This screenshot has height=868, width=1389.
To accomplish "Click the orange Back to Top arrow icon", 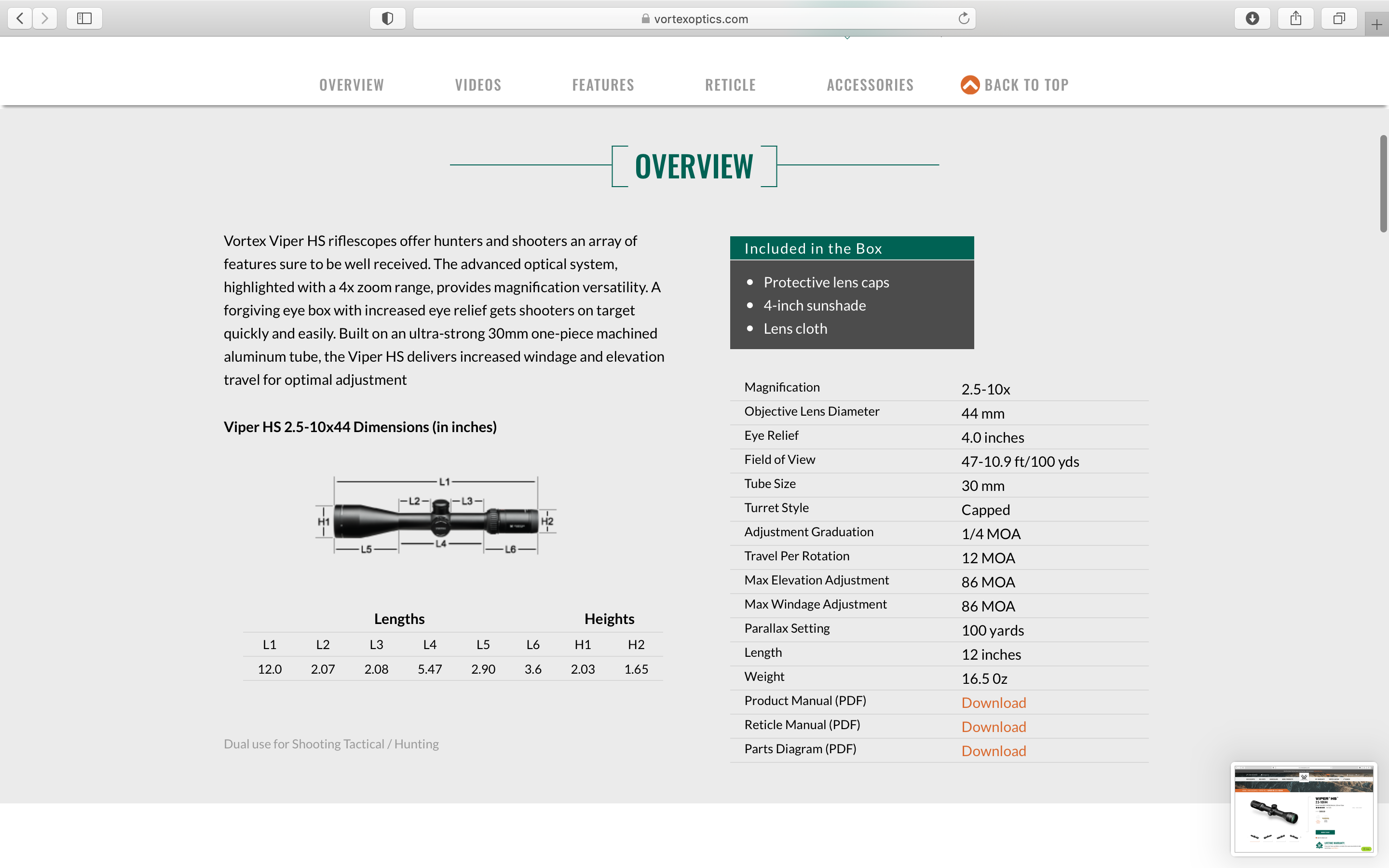I will tap(970, 85).
